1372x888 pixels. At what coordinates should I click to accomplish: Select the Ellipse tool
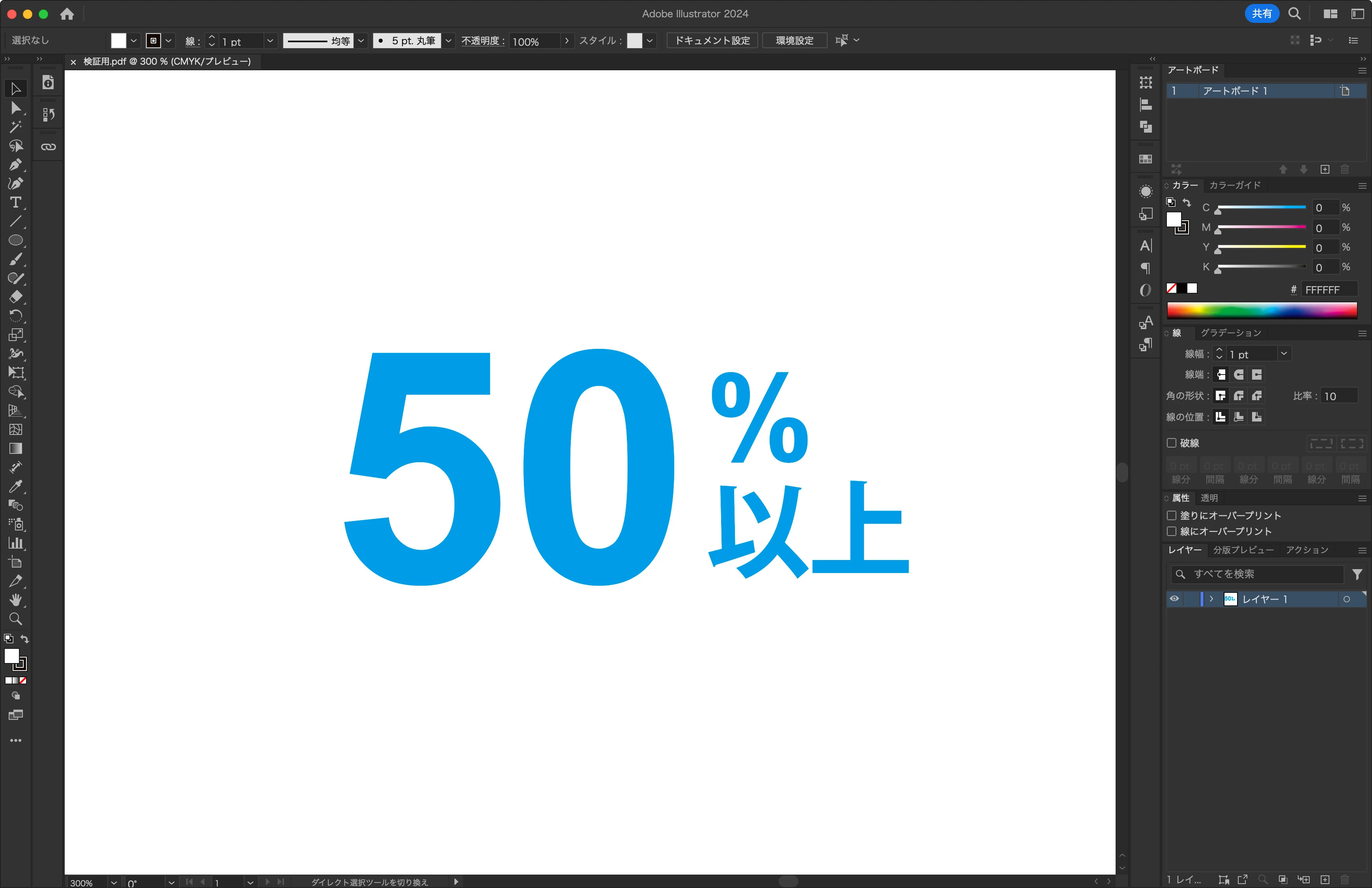[15, 240]
